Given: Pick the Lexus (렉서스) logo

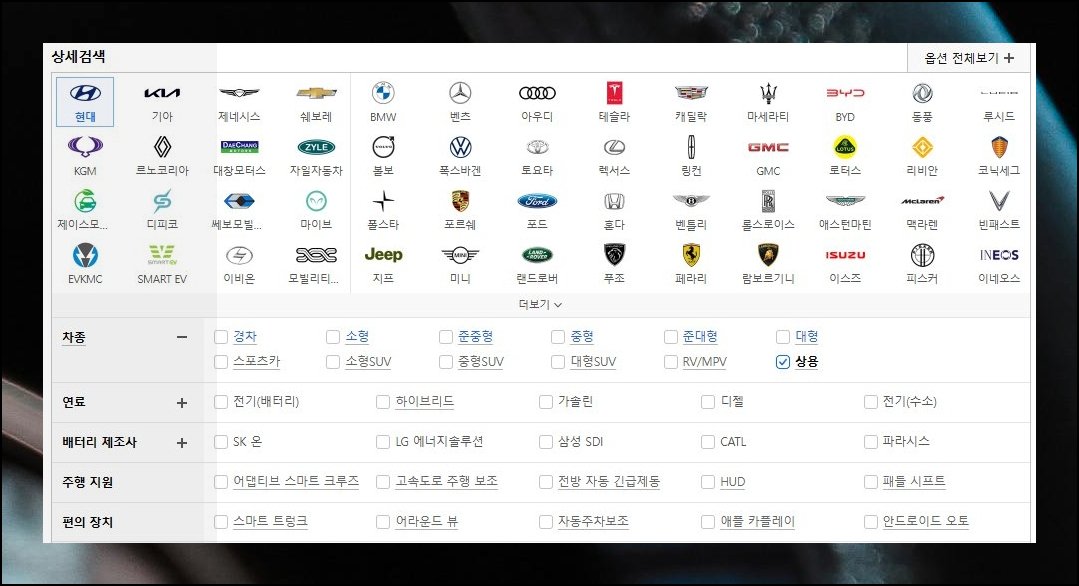Looking at the screenshot, I should (x=615, y=146).
